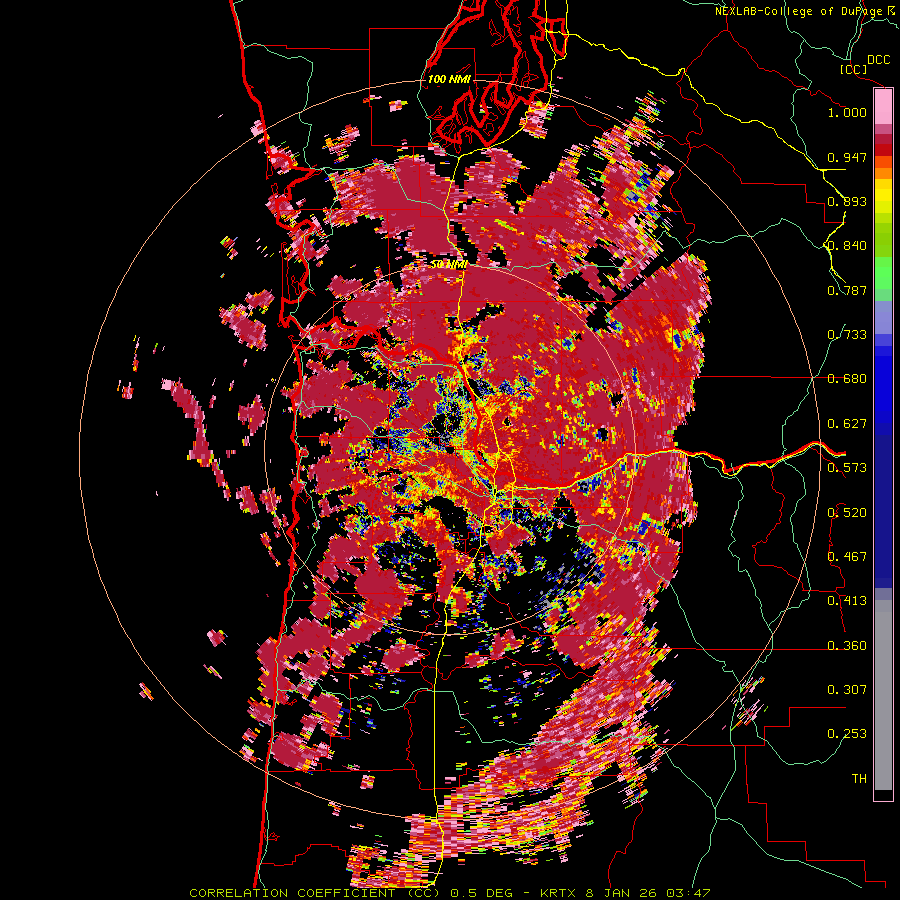900x900 pixels.
Task: Select the 0.787 color scale label
Action: 847,290
